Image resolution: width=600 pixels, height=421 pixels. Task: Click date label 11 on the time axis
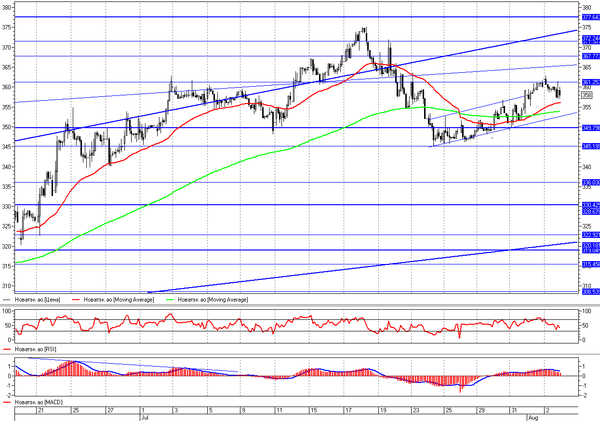279,410
